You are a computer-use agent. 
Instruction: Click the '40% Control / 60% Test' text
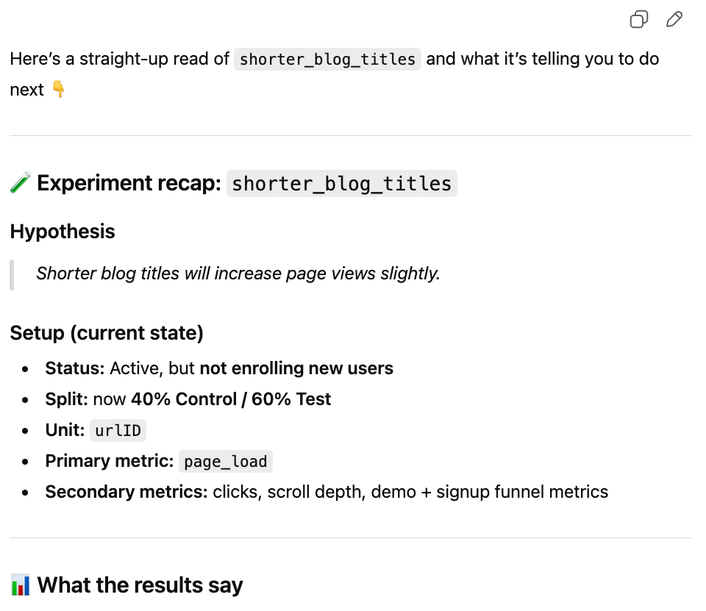[x=231, y=399]
